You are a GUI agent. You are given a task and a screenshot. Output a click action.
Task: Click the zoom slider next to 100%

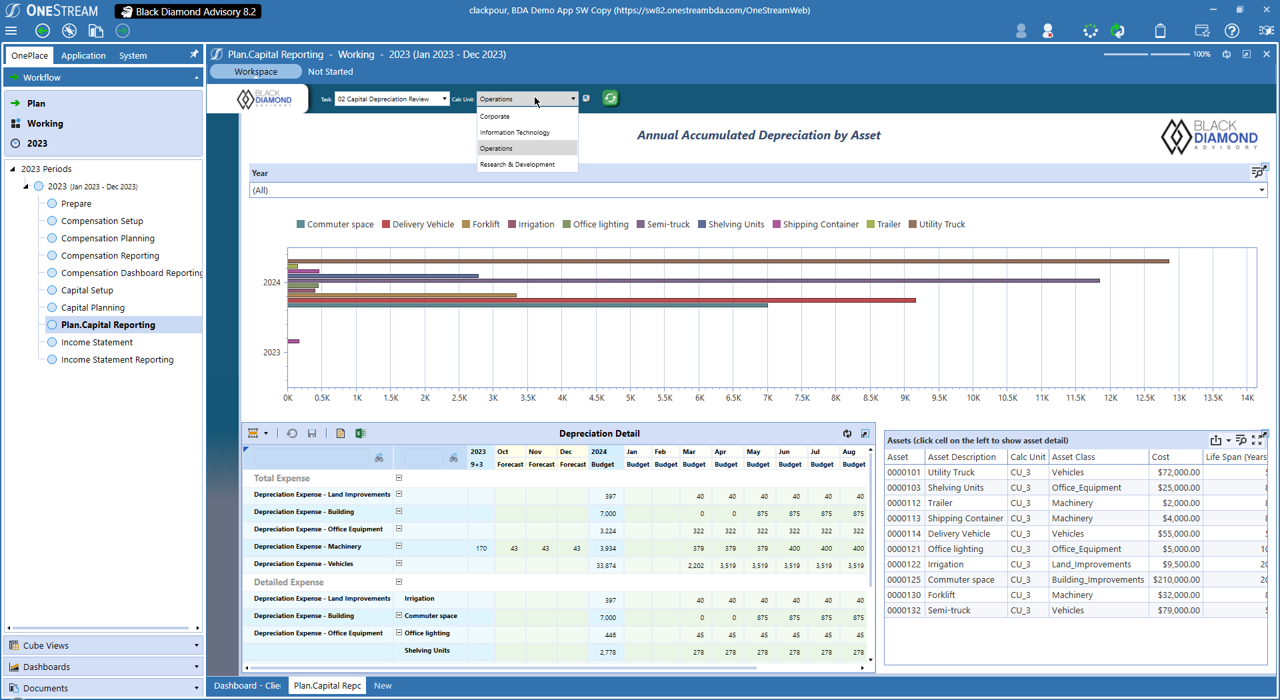[x=1145, y=54]
